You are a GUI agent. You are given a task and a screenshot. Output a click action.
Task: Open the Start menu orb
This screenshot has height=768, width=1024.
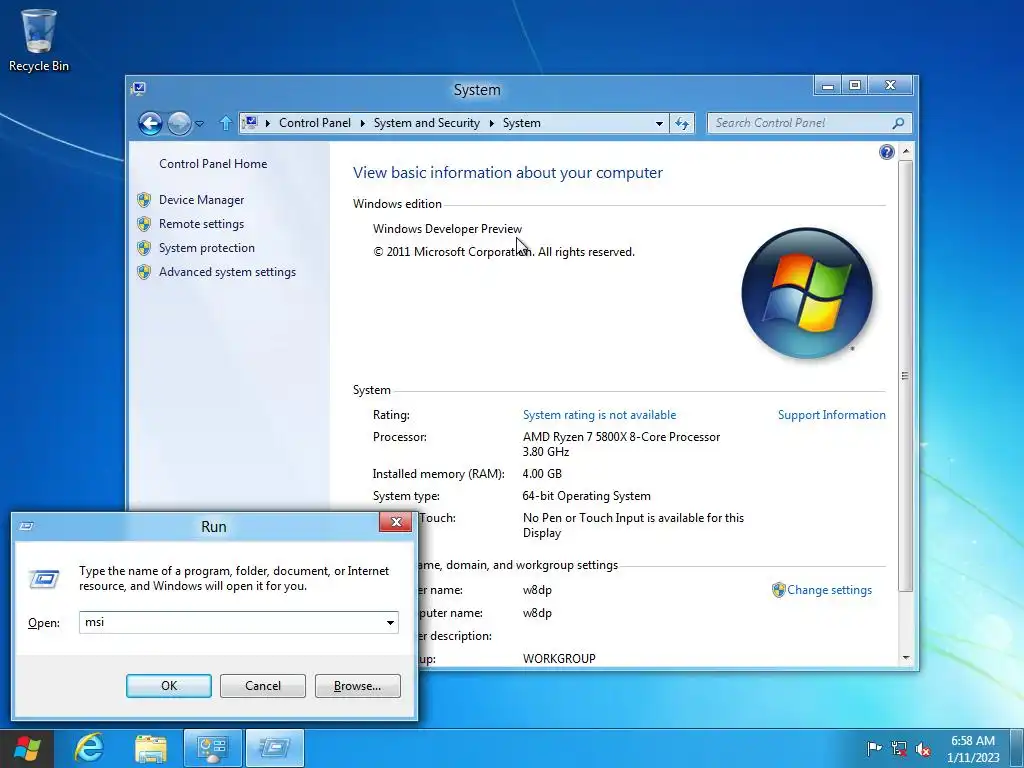click(x=27, y=748)
